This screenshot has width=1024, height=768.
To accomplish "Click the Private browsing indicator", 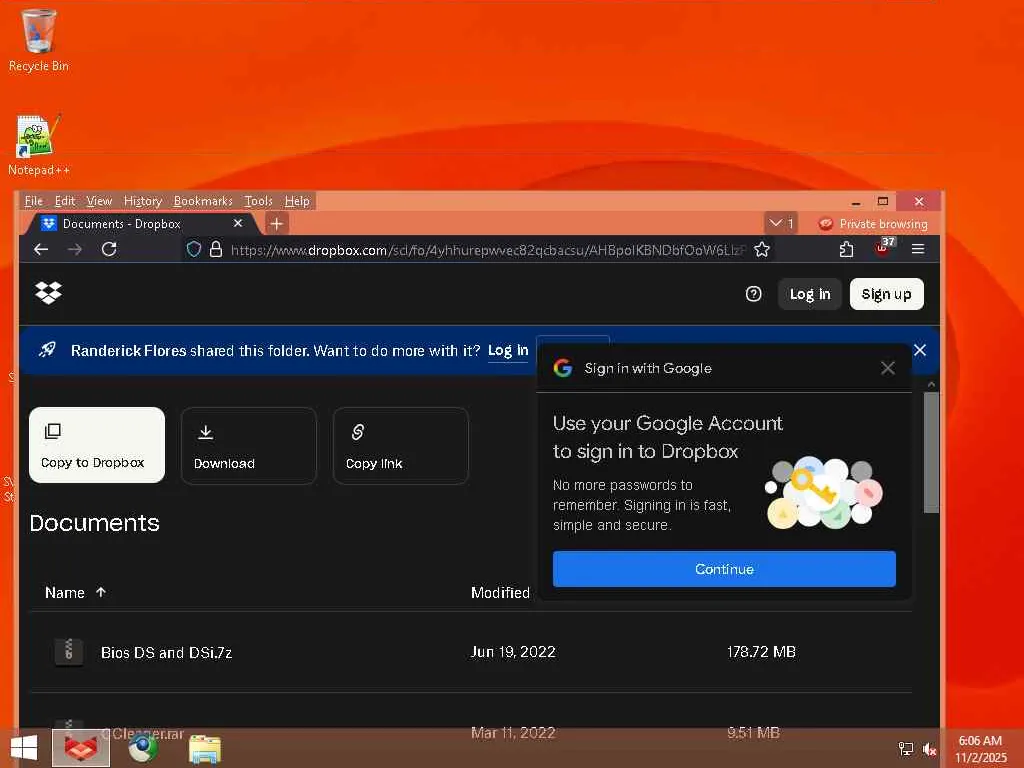I will [872, 224].
